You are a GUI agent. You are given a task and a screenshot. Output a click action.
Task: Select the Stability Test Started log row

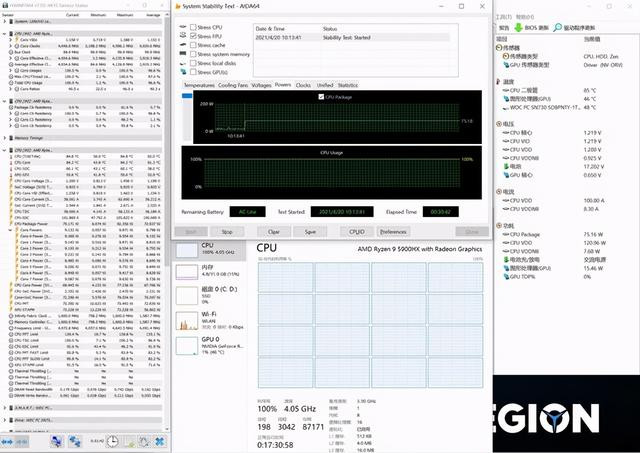pyautogui.click(x=352, y=38)
